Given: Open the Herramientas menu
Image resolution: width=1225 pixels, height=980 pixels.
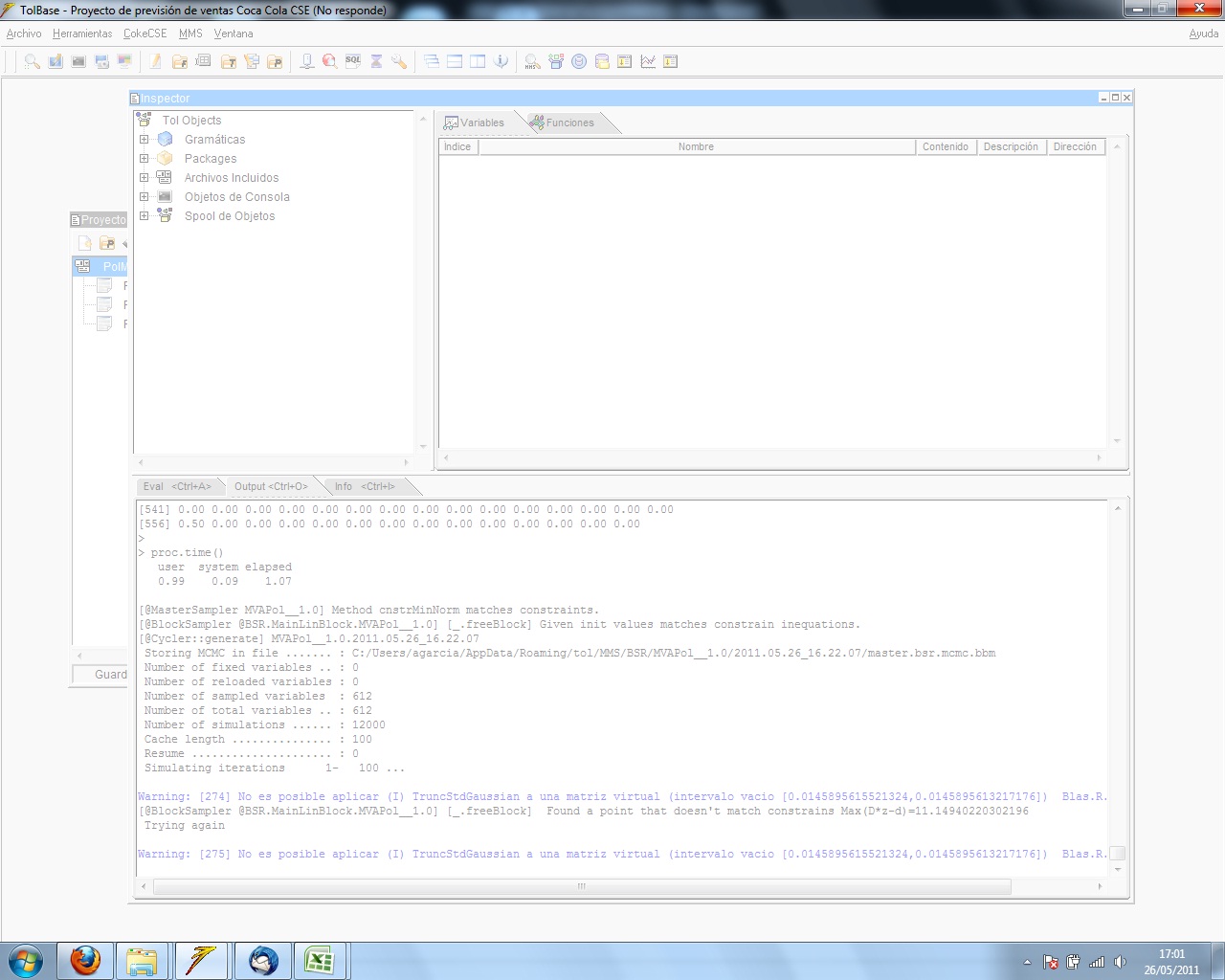Looking at the screenshot, I should coord(82,33).
